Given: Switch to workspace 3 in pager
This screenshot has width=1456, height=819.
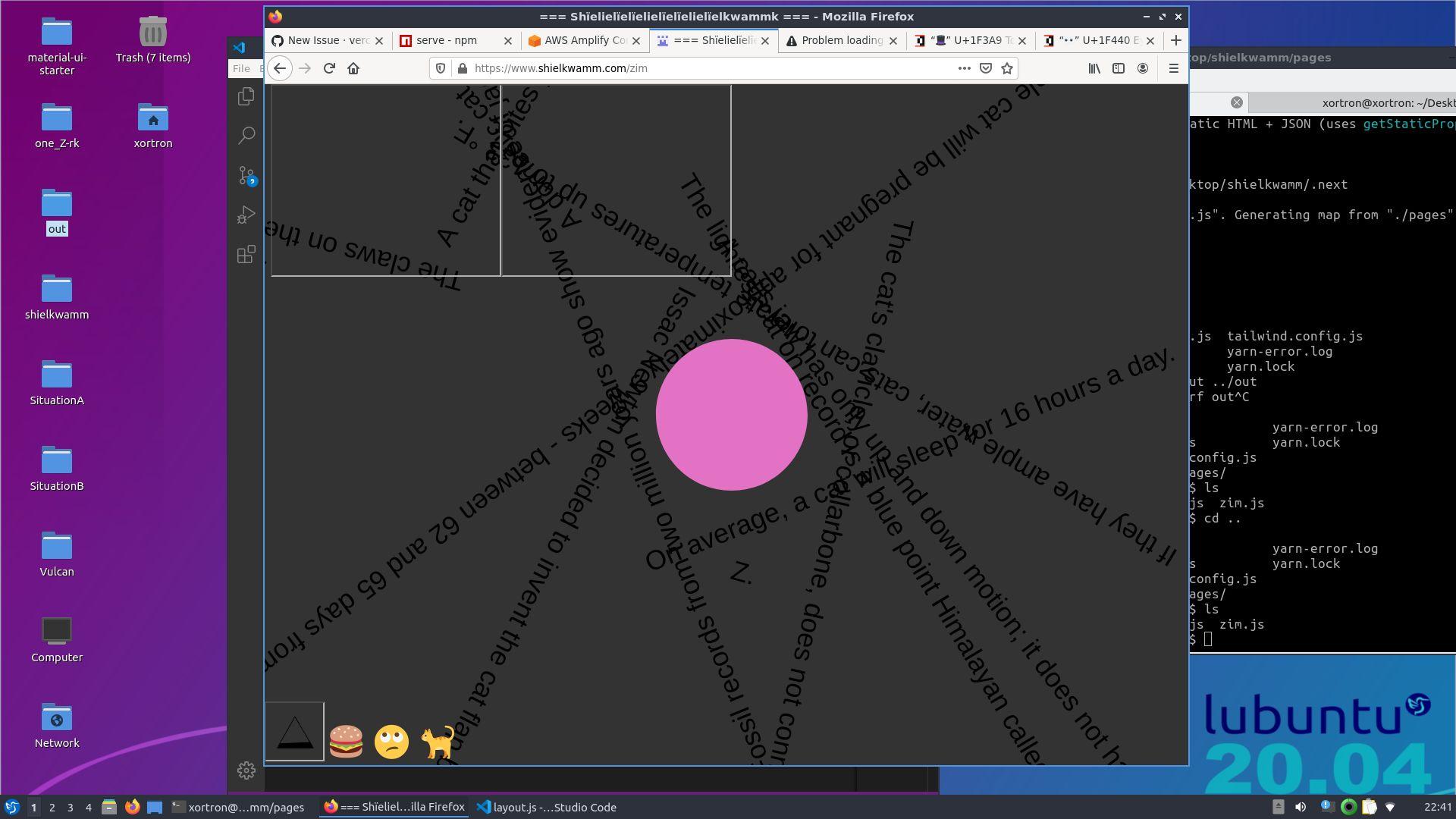Looking at the screenshot, I should click(x=70, y=808).
